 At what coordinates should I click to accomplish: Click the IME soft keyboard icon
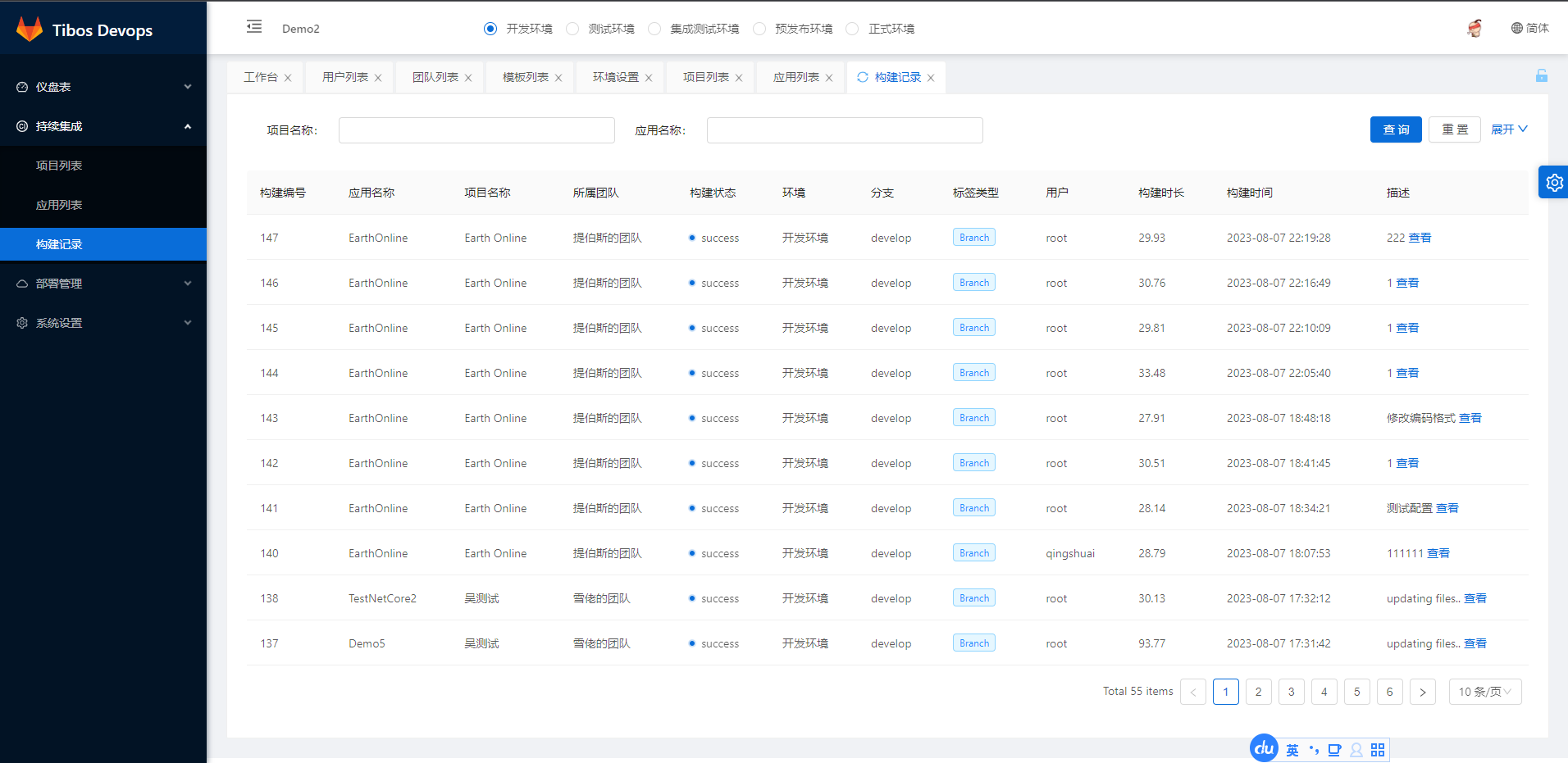click(x=1334, y=750)
